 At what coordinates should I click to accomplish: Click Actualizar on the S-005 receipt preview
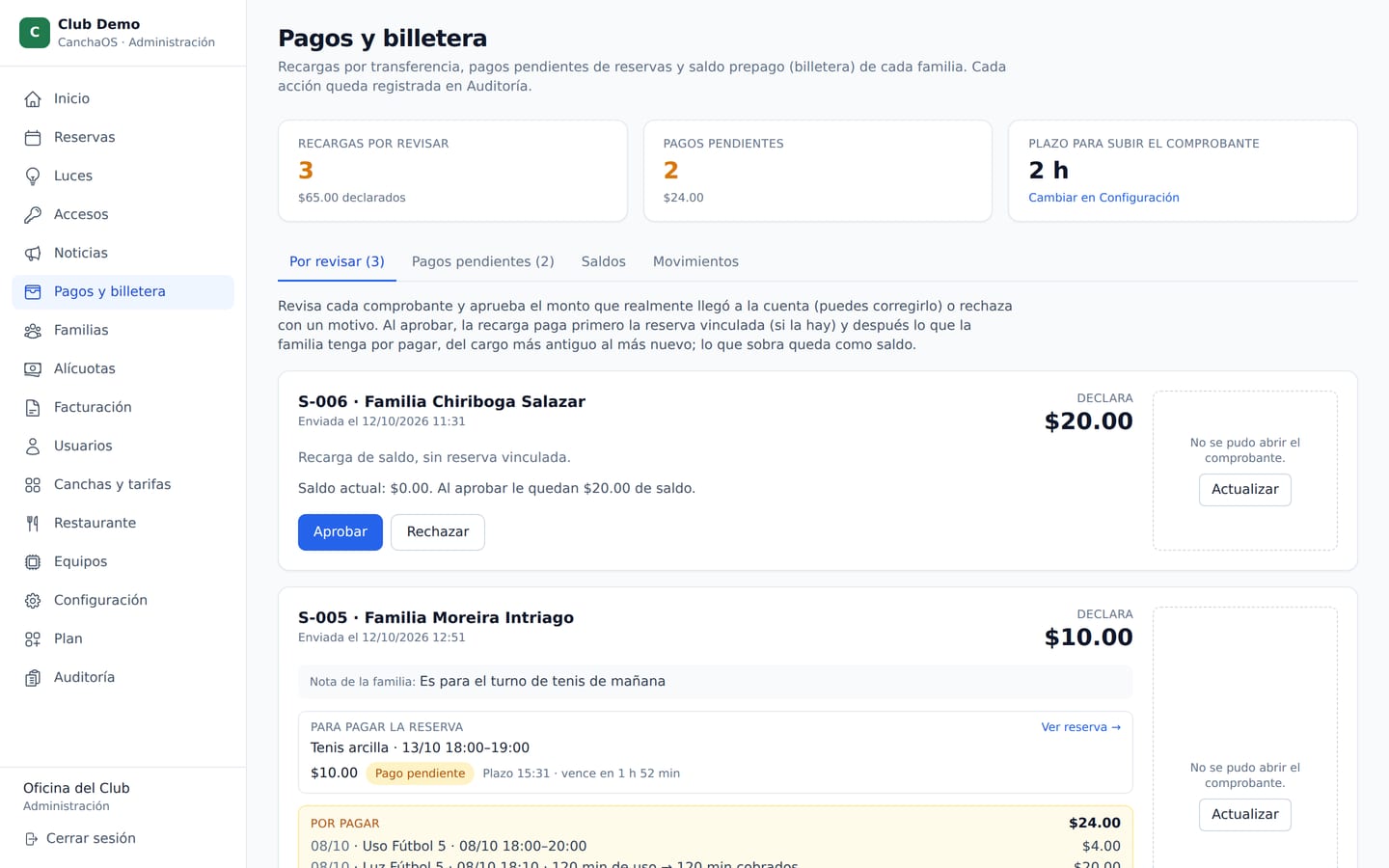[x=1245, y=815]
